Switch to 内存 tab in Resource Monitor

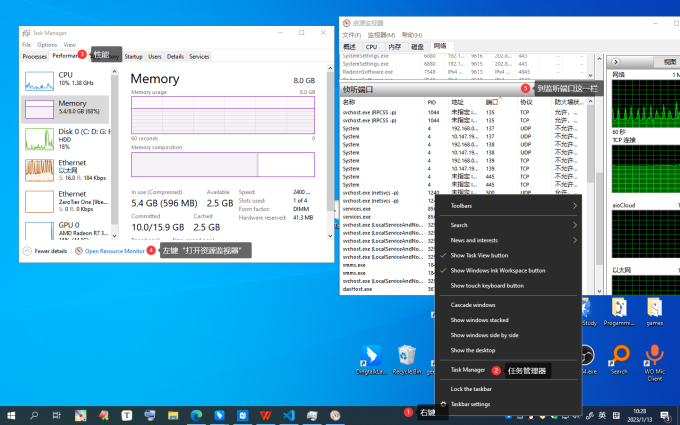(395, 47)
